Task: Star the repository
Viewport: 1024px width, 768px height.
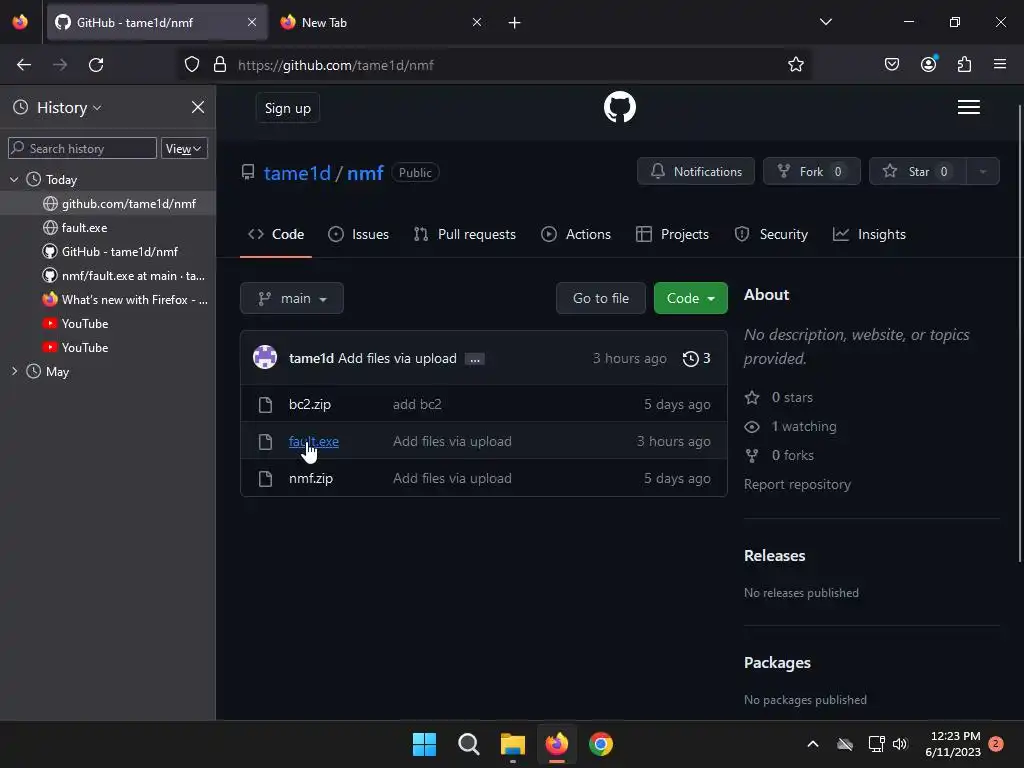Action: click(918, 172)
